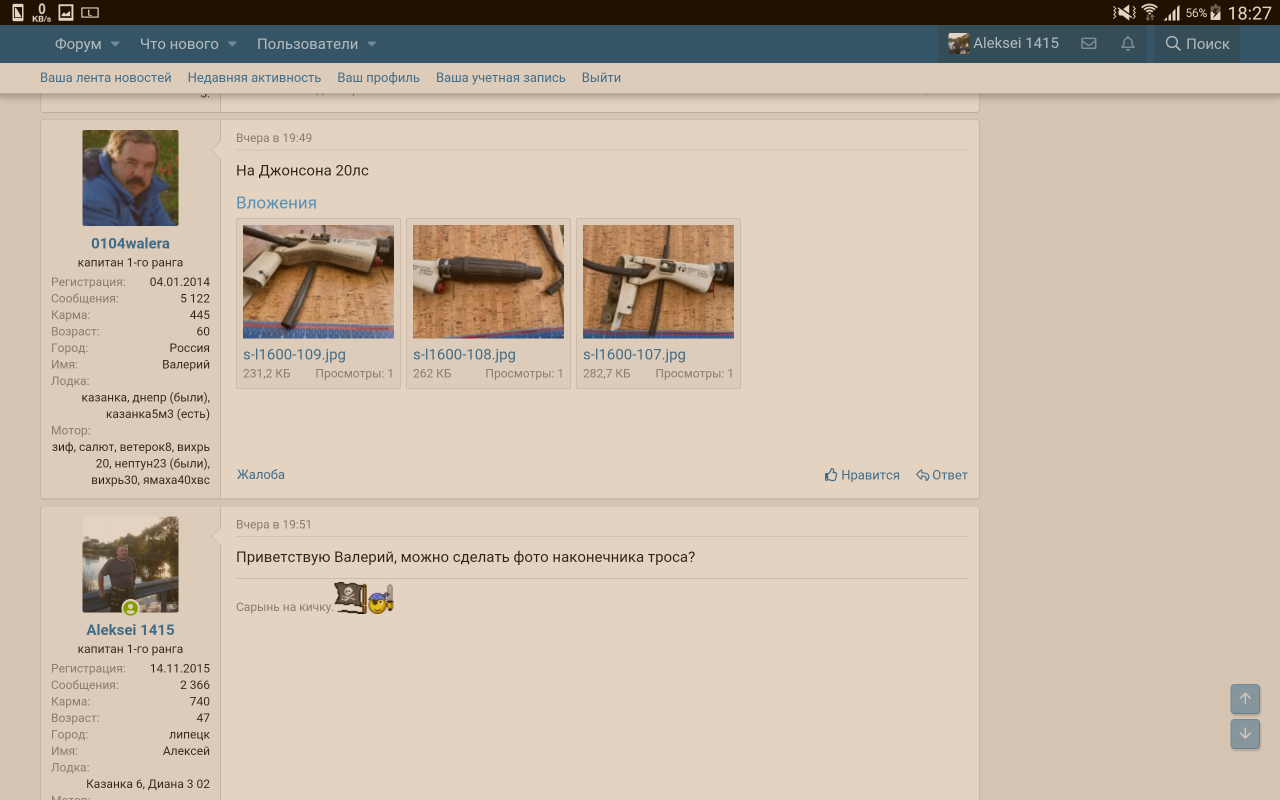Expand the Что нового dropdown arrow
The height and width of the screenshot is (800, 1280).
click(232, 44)
